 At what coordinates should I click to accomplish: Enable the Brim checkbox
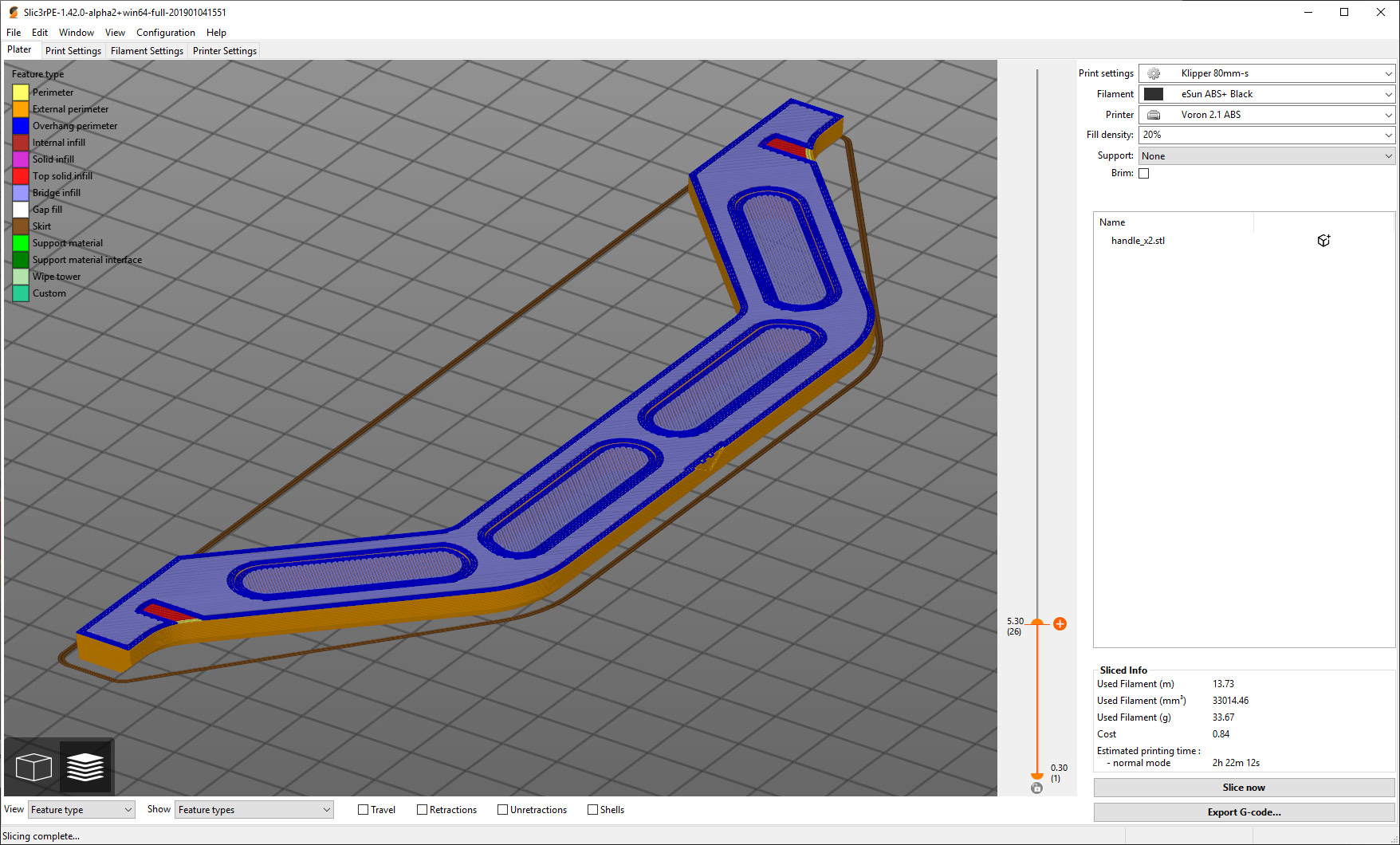pos(1144,173)
